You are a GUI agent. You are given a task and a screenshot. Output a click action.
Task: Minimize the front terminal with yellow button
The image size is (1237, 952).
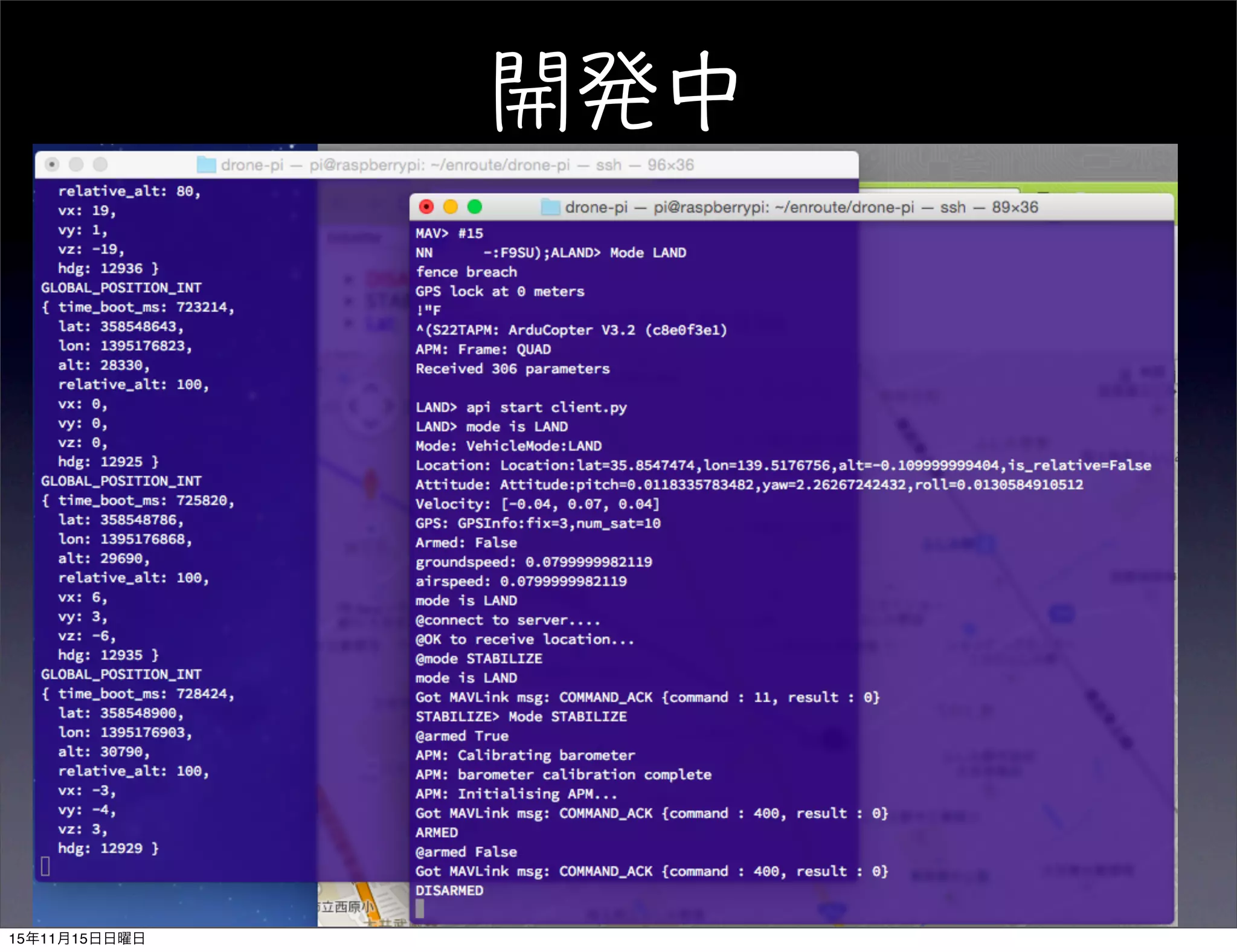451,207
